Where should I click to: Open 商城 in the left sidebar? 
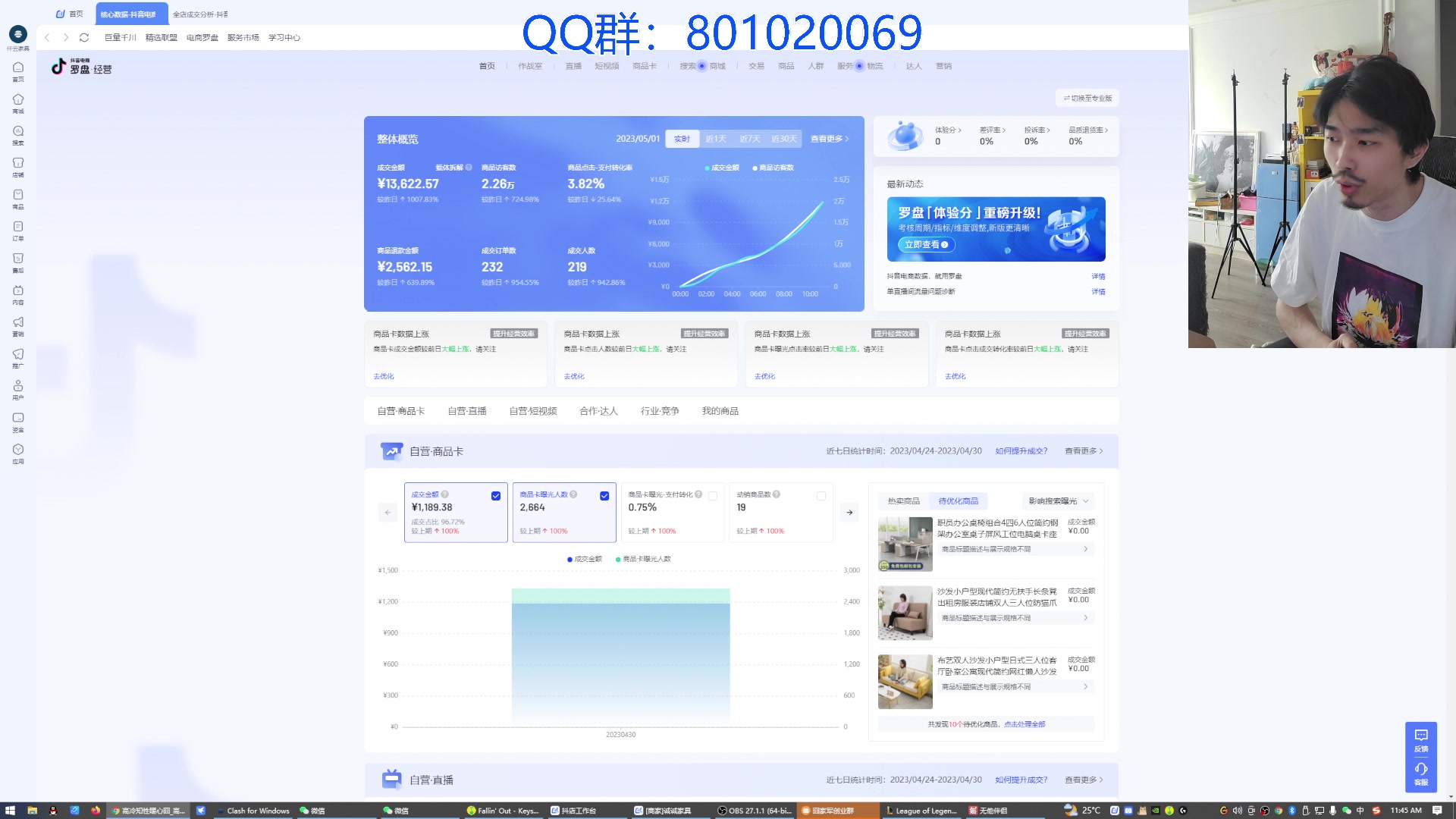(x=18, y=104)
